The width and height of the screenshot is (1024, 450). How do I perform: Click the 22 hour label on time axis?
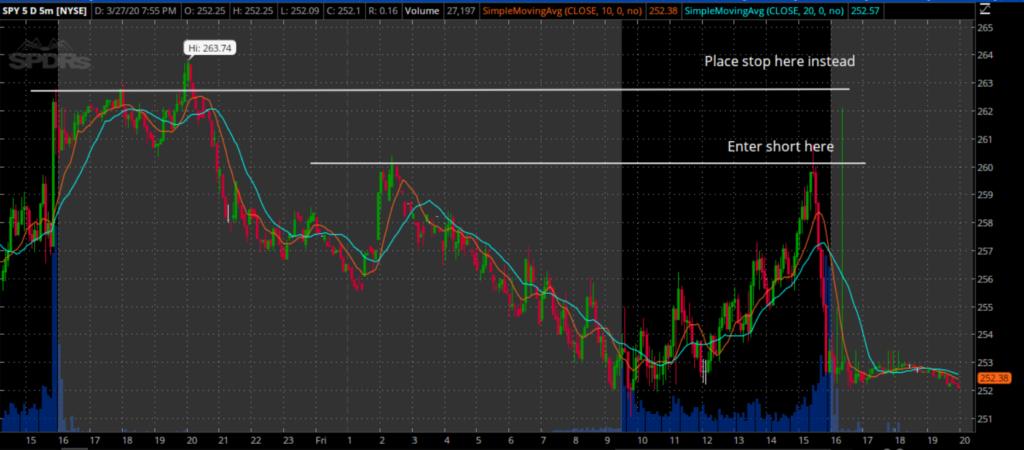(x=255, y=441)
